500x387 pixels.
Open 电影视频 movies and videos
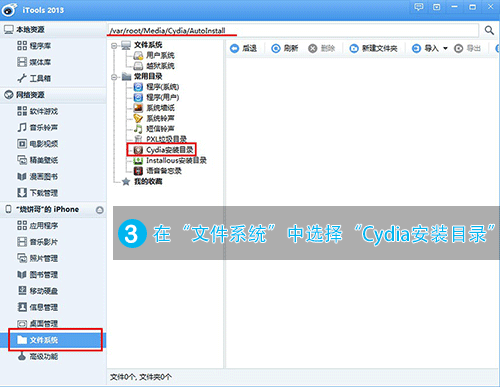coord(38,144)
